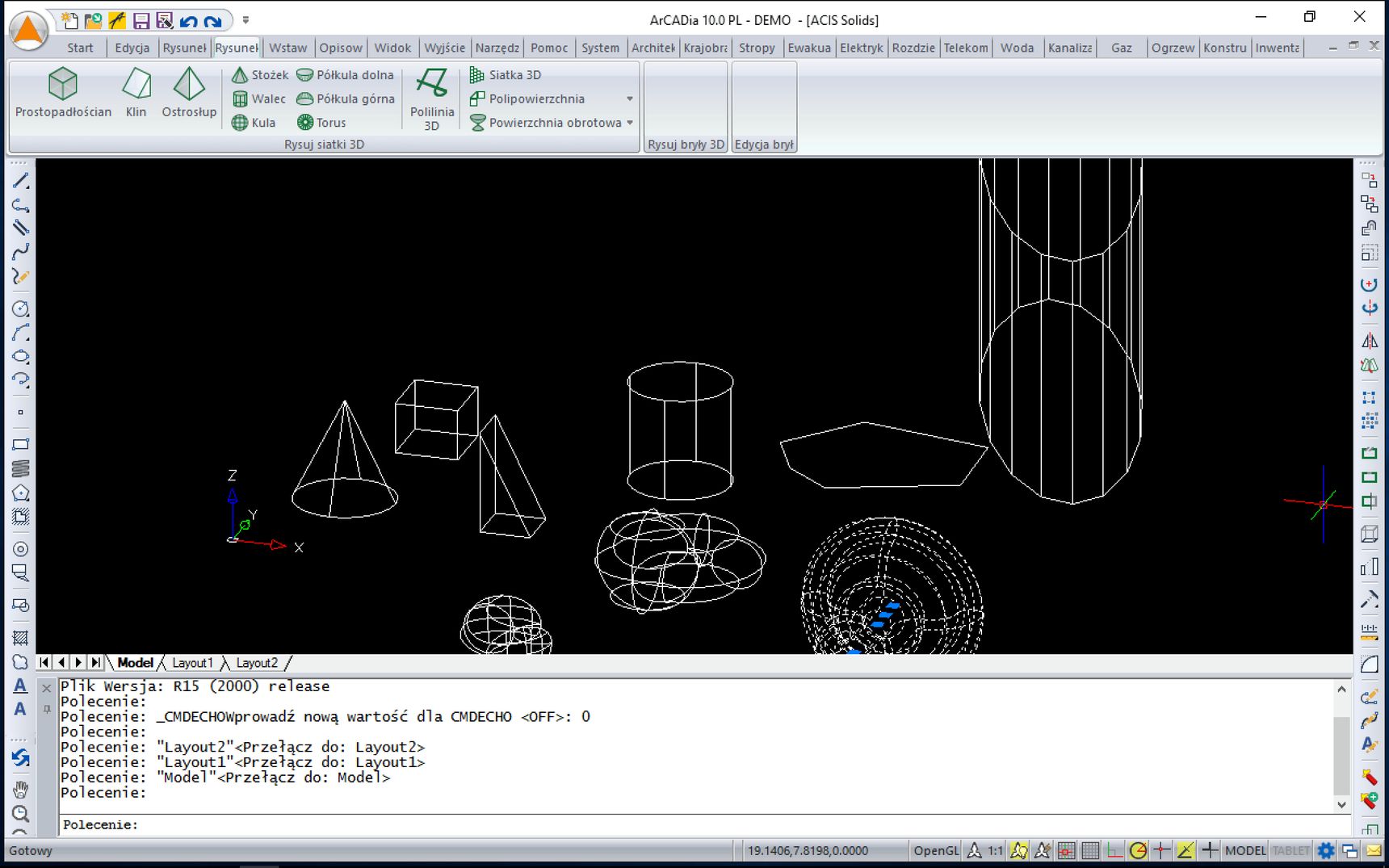The image size is (1389, 868).
Task: Click the coordinates readout in status bar
Action: pos(808,850)
